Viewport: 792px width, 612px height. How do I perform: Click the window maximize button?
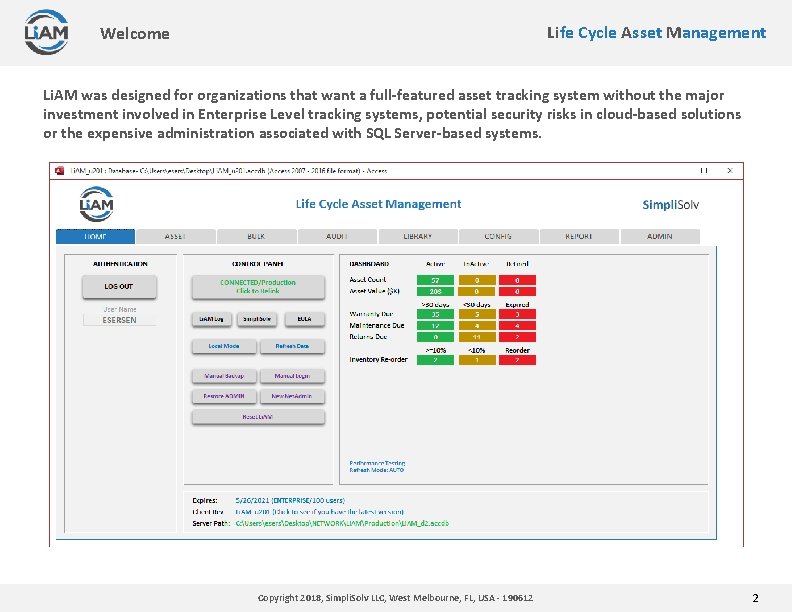[x=704, y=171]
